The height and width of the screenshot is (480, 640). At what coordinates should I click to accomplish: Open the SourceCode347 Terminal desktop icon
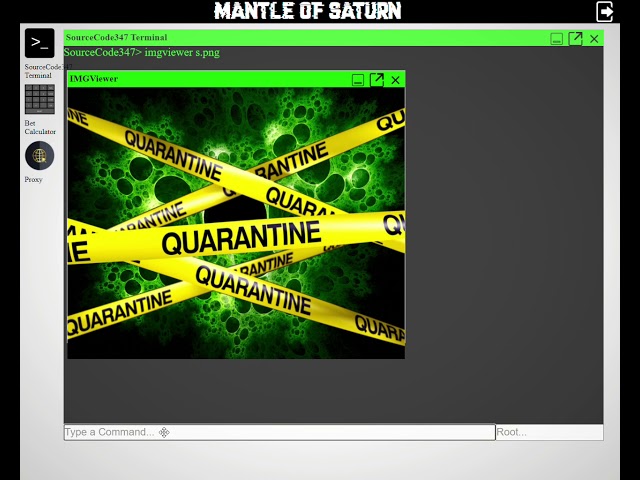pyautogui.click(x=40, y=43)
